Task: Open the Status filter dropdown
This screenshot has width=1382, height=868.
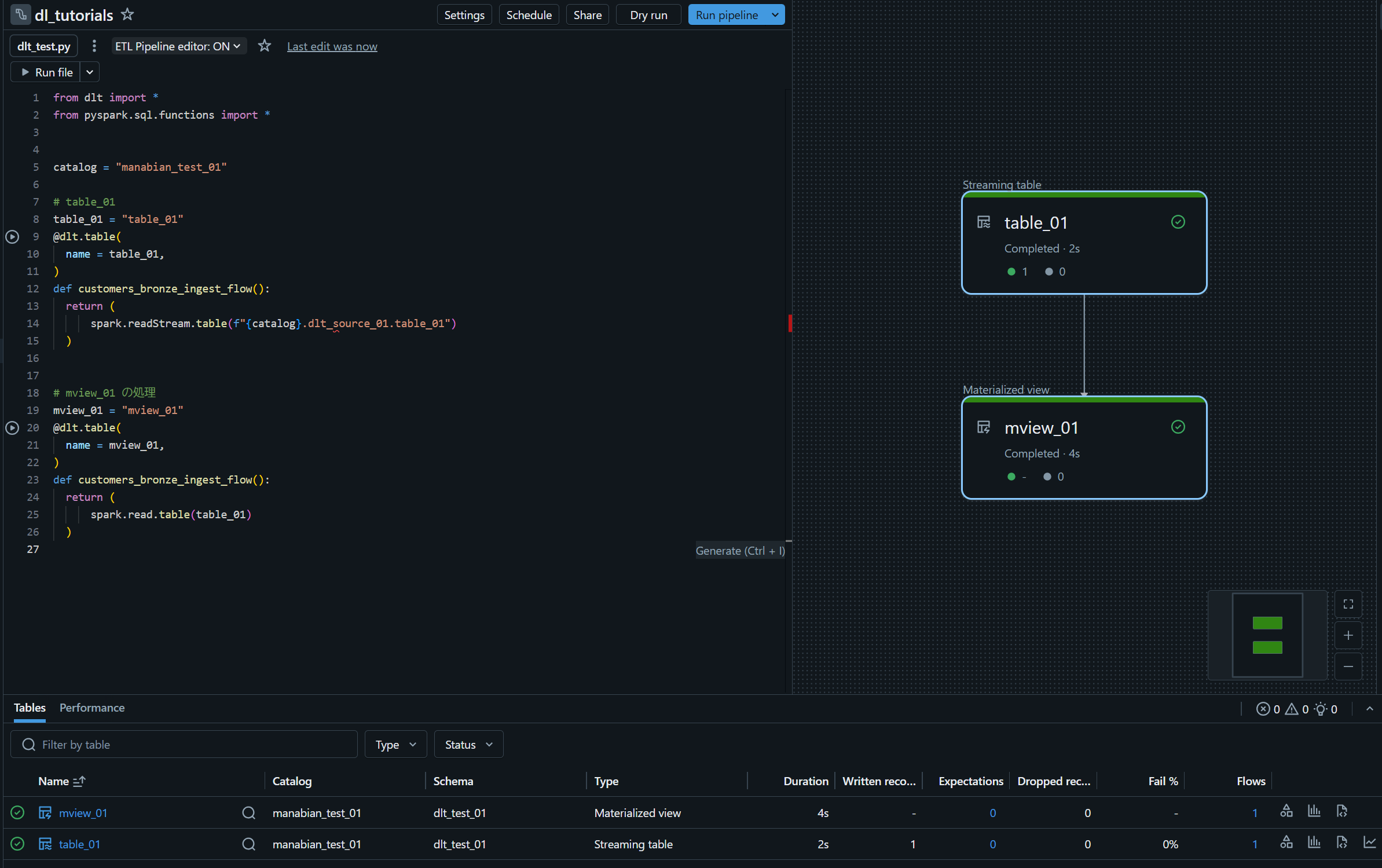Action: [x=468, y=744]
